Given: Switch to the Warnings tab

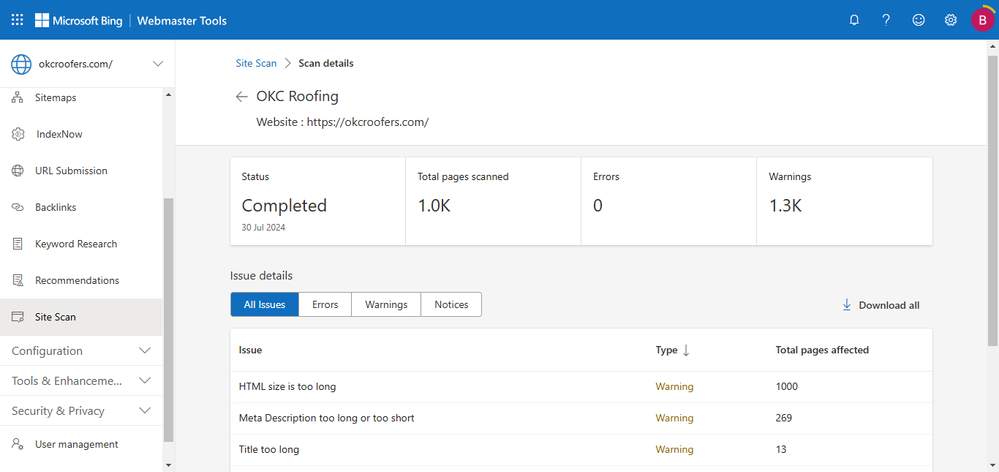Looking at the screenshot, I should (386, 305).
